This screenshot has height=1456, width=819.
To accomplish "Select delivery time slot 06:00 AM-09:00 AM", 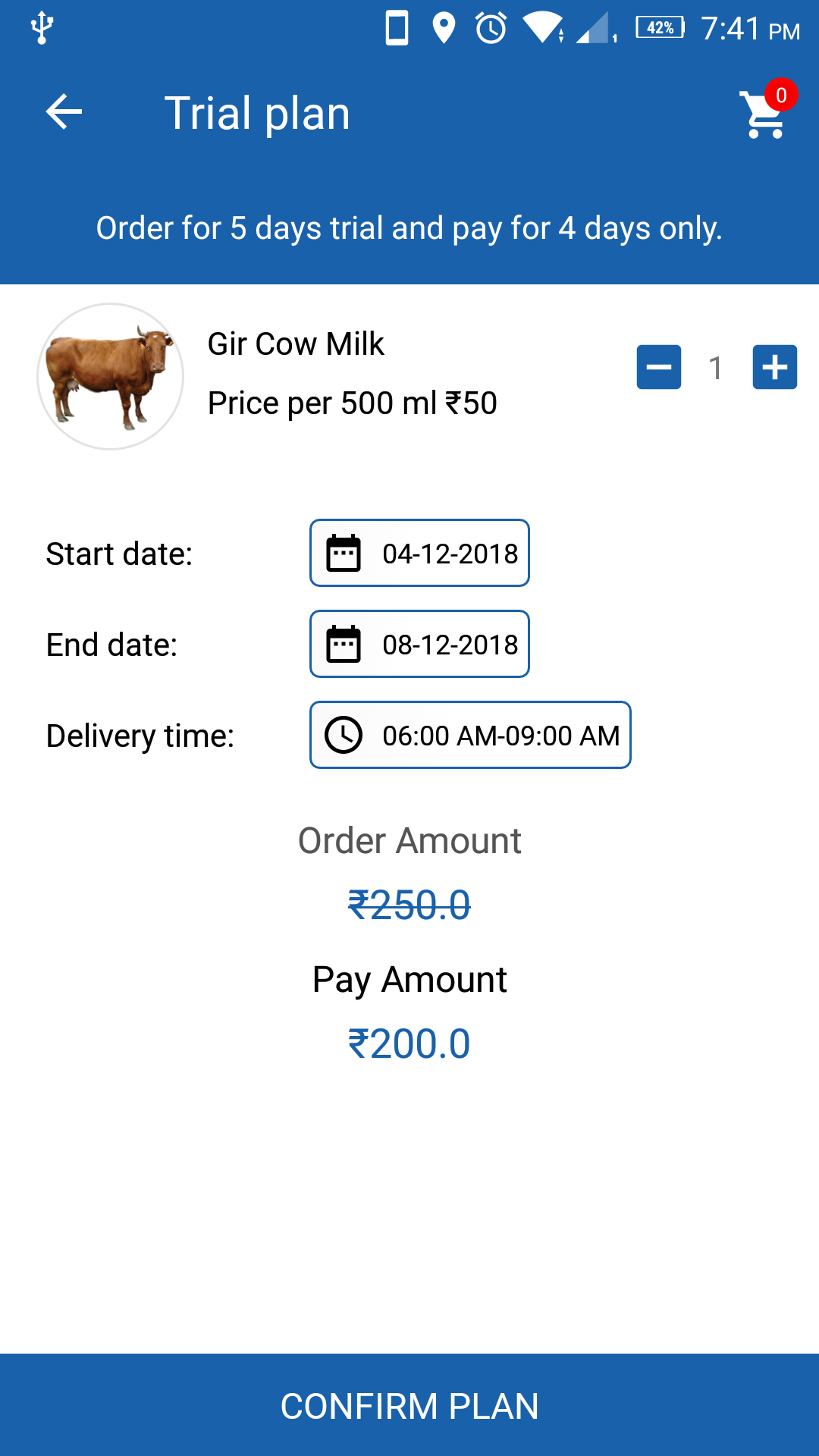I will [x=500, y=736].
